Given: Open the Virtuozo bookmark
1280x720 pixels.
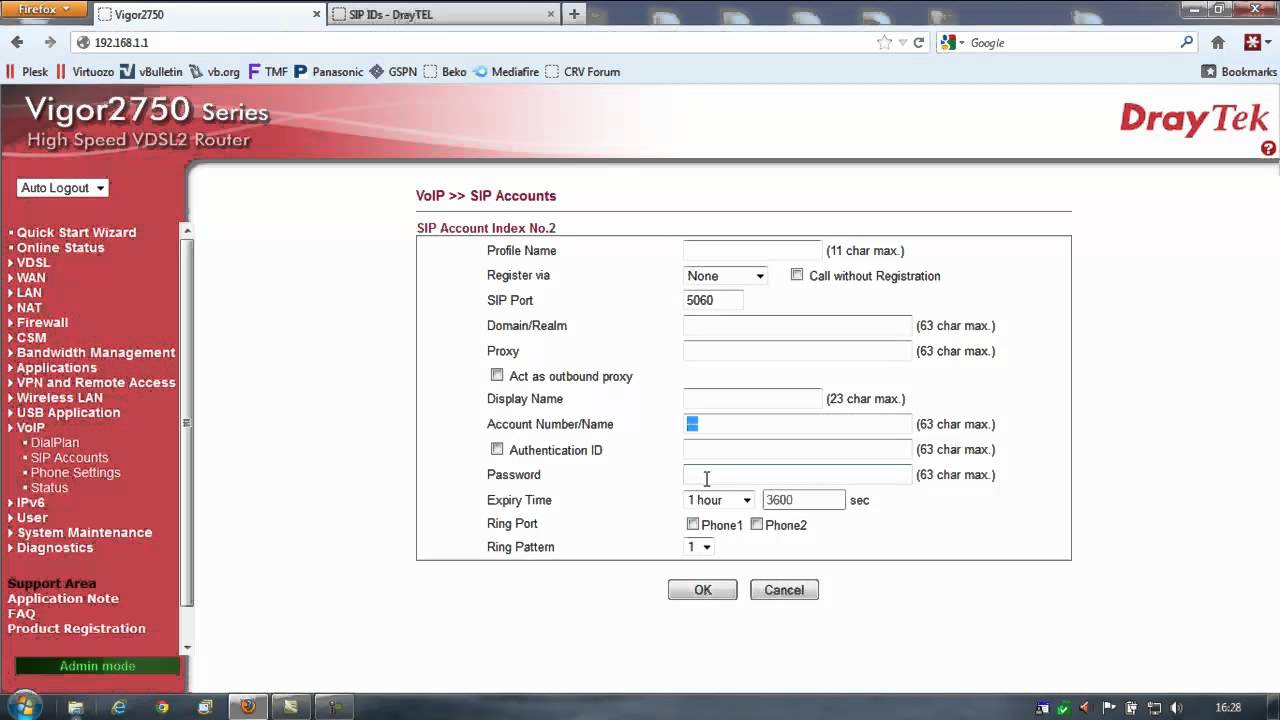Looking at the screenshot, I should (85, 72).
